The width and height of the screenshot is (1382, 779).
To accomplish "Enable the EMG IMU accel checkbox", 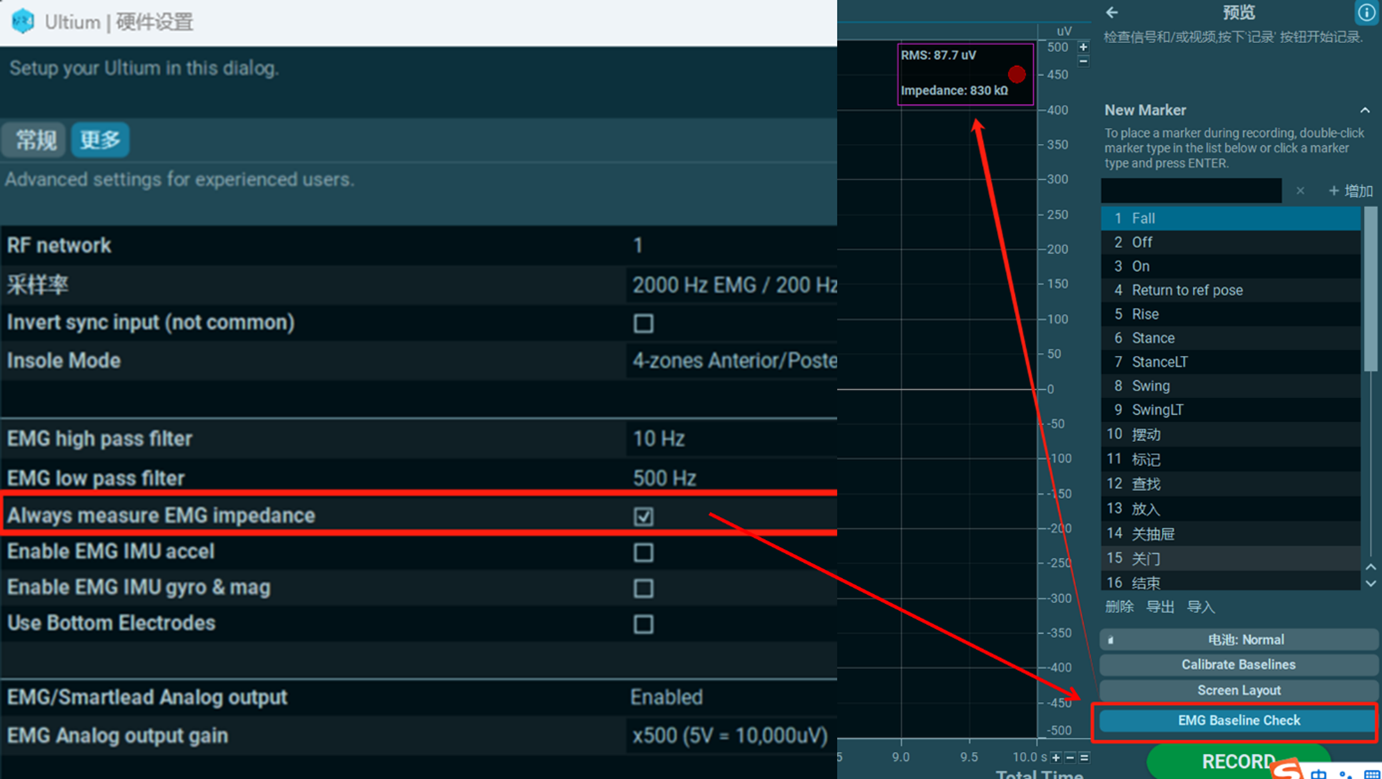I will 644,552.
